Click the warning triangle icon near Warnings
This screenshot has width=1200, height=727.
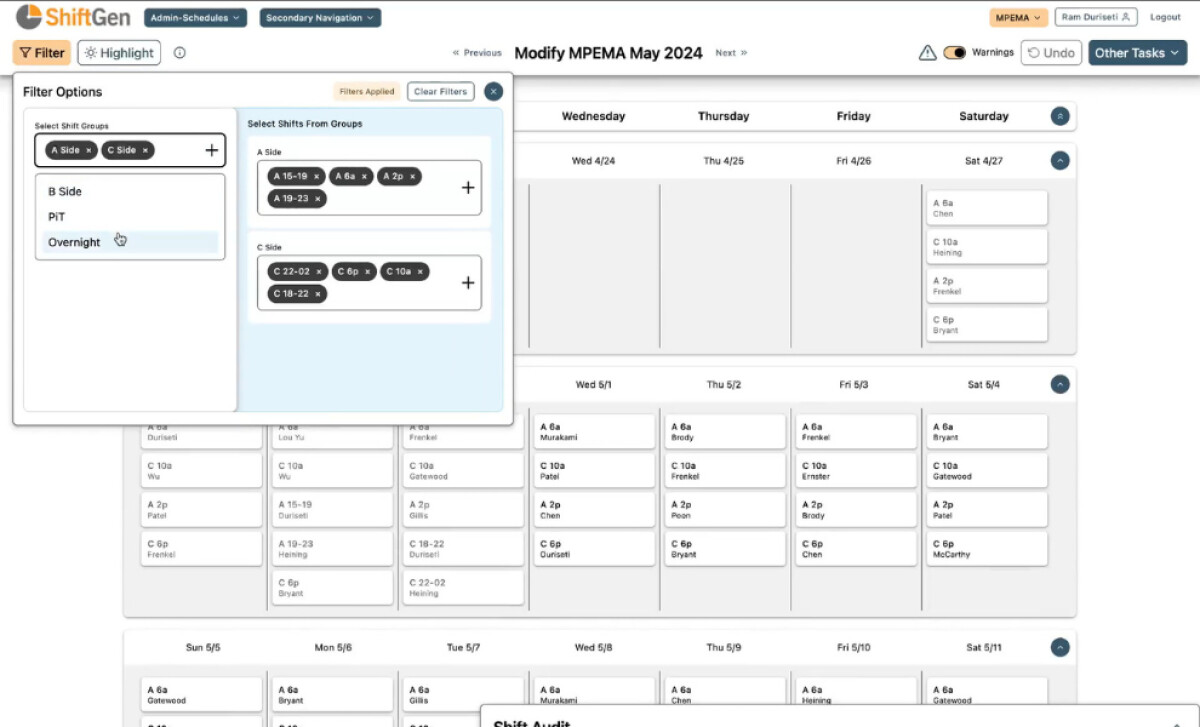[926, 52]
